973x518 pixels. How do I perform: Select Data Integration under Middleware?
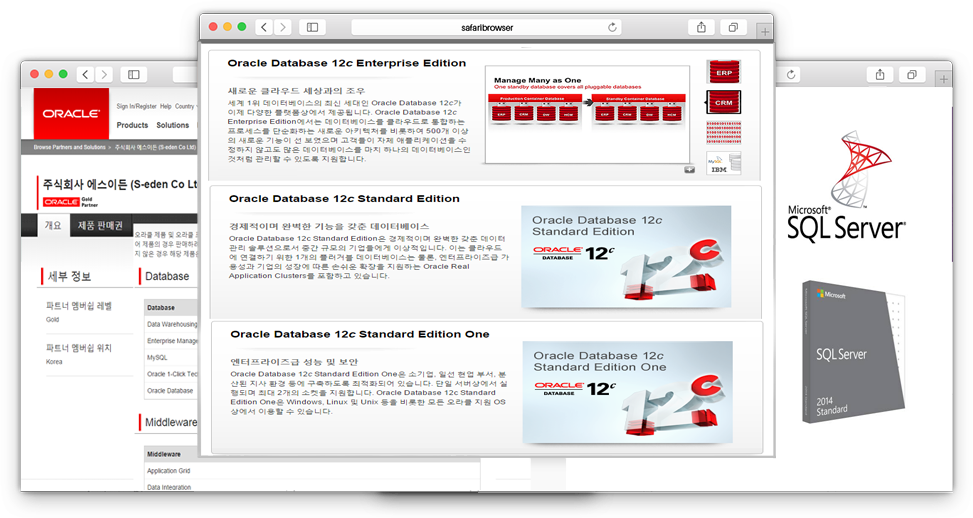(x=169, y=487)
